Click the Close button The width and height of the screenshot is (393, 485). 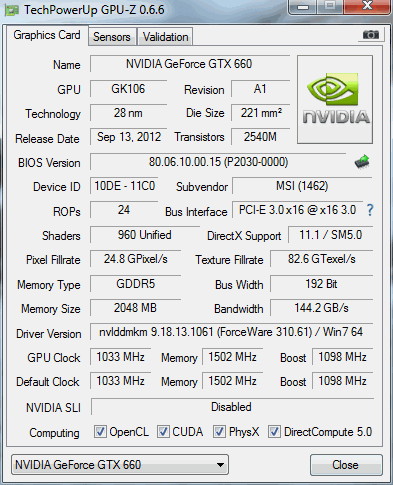tap(346, 465)
